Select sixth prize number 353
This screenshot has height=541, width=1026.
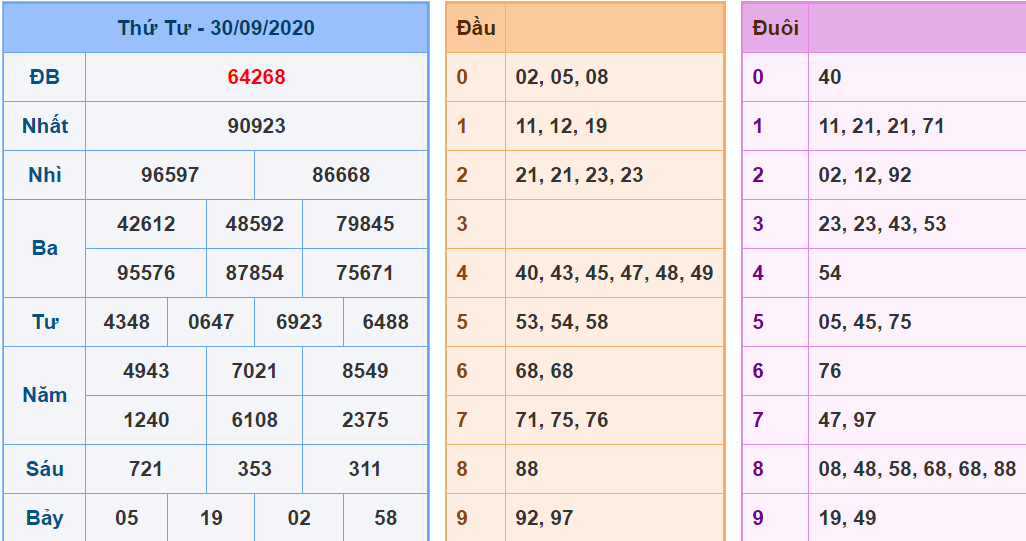[254, 469]
